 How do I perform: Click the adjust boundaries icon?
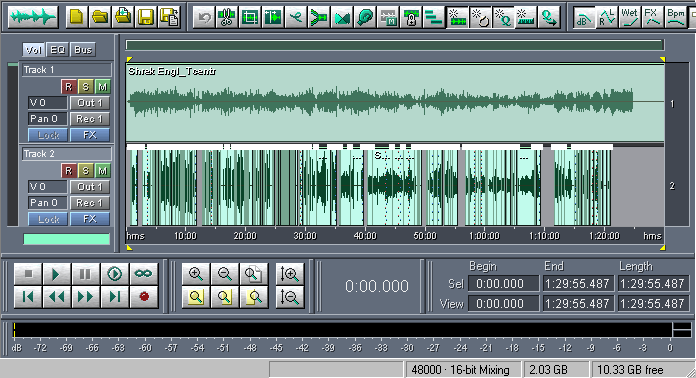[273, 17]
